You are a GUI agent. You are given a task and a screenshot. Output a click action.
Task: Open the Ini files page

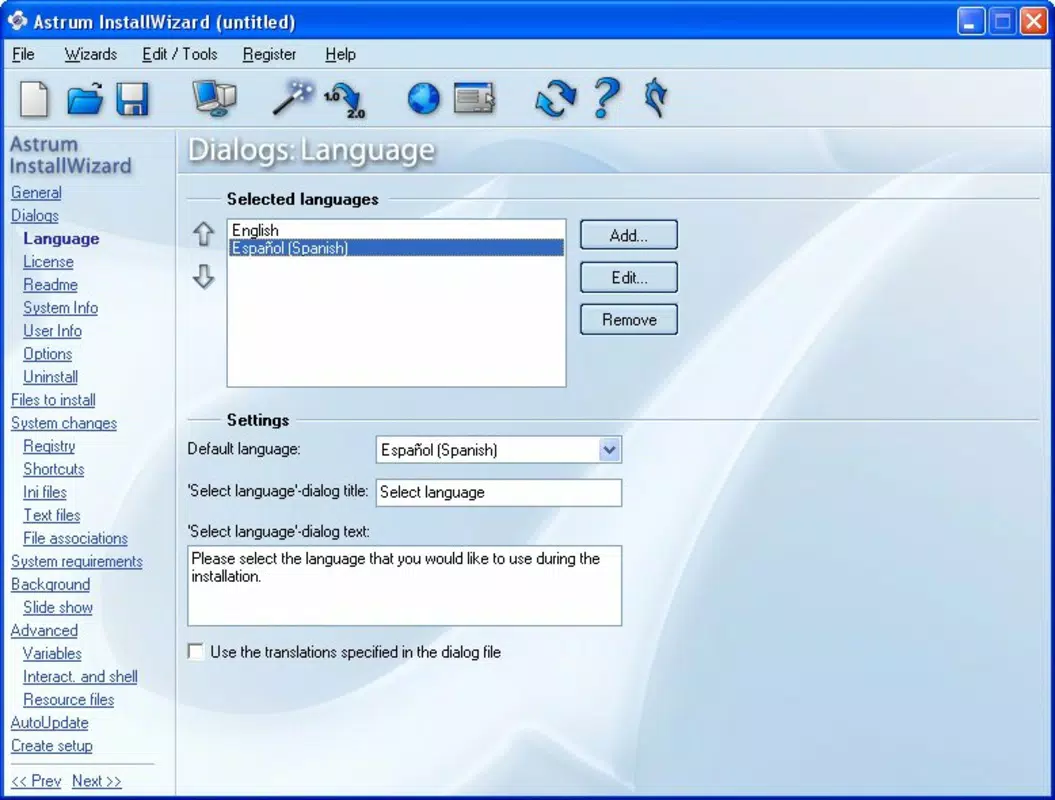[x=45, y=492]
